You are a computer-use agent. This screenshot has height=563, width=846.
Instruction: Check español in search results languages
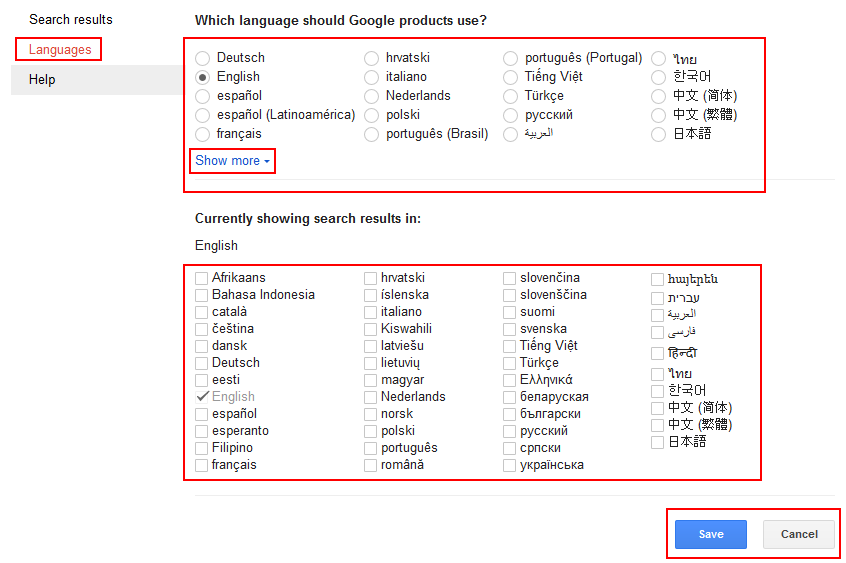coord(201,415)
